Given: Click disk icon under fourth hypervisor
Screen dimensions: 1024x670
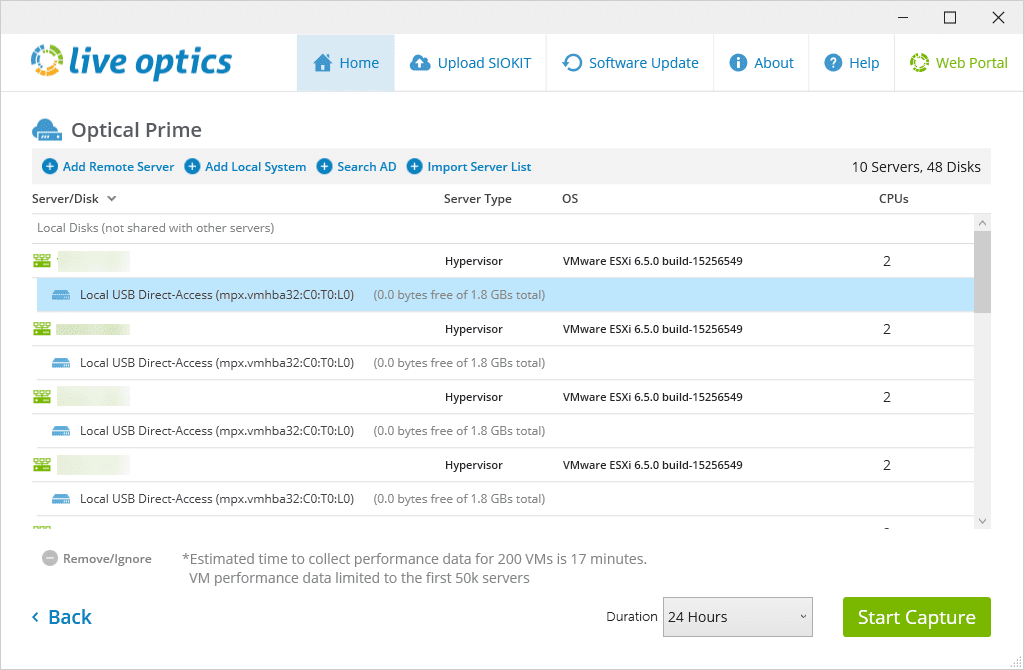Looking at the screenshot, I should (x=61, y=499).
